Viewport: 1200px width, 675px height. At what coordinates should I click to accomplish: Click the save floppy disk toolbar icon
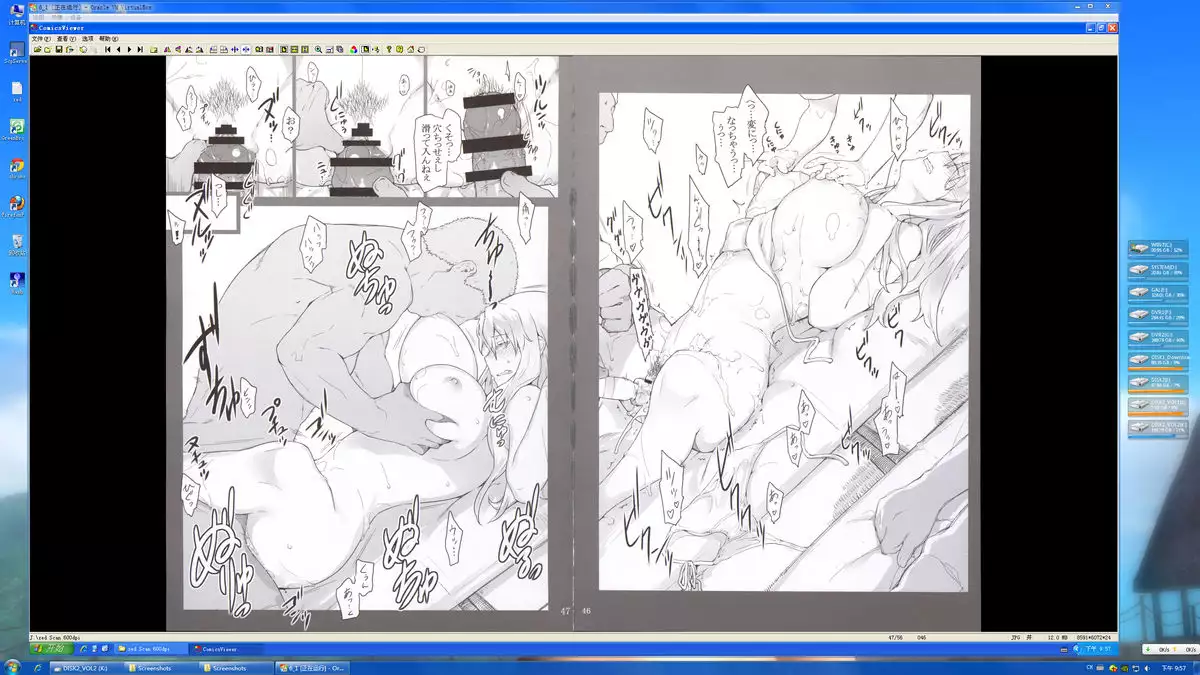pyautogui.click(x=59, y=48)
